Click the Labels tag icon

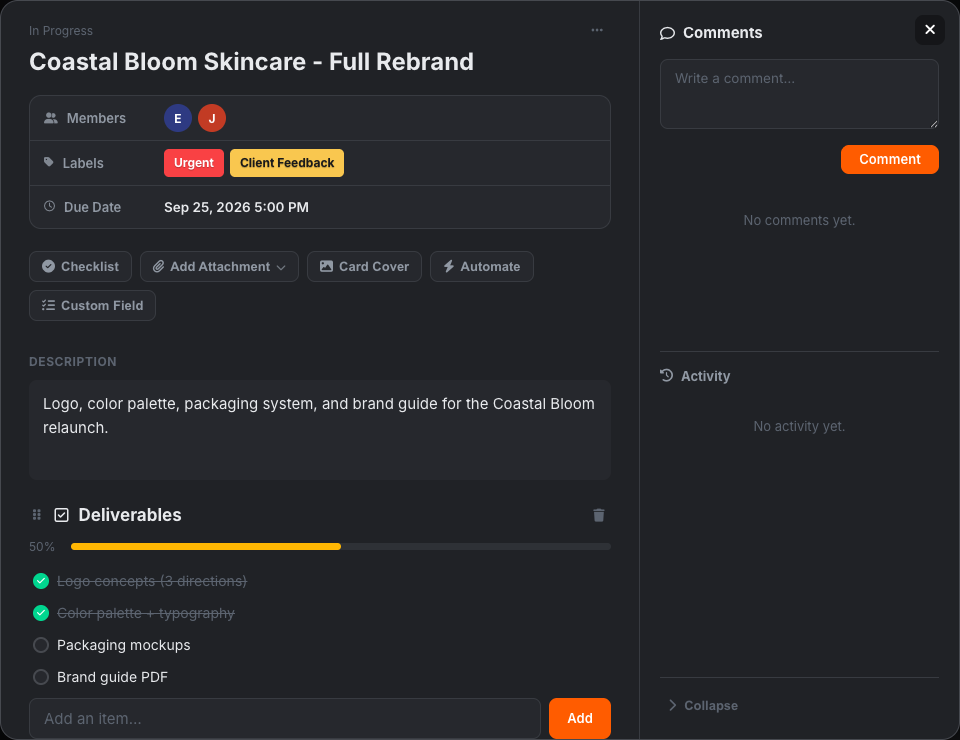pyautogui.click(x=49, y=162)
